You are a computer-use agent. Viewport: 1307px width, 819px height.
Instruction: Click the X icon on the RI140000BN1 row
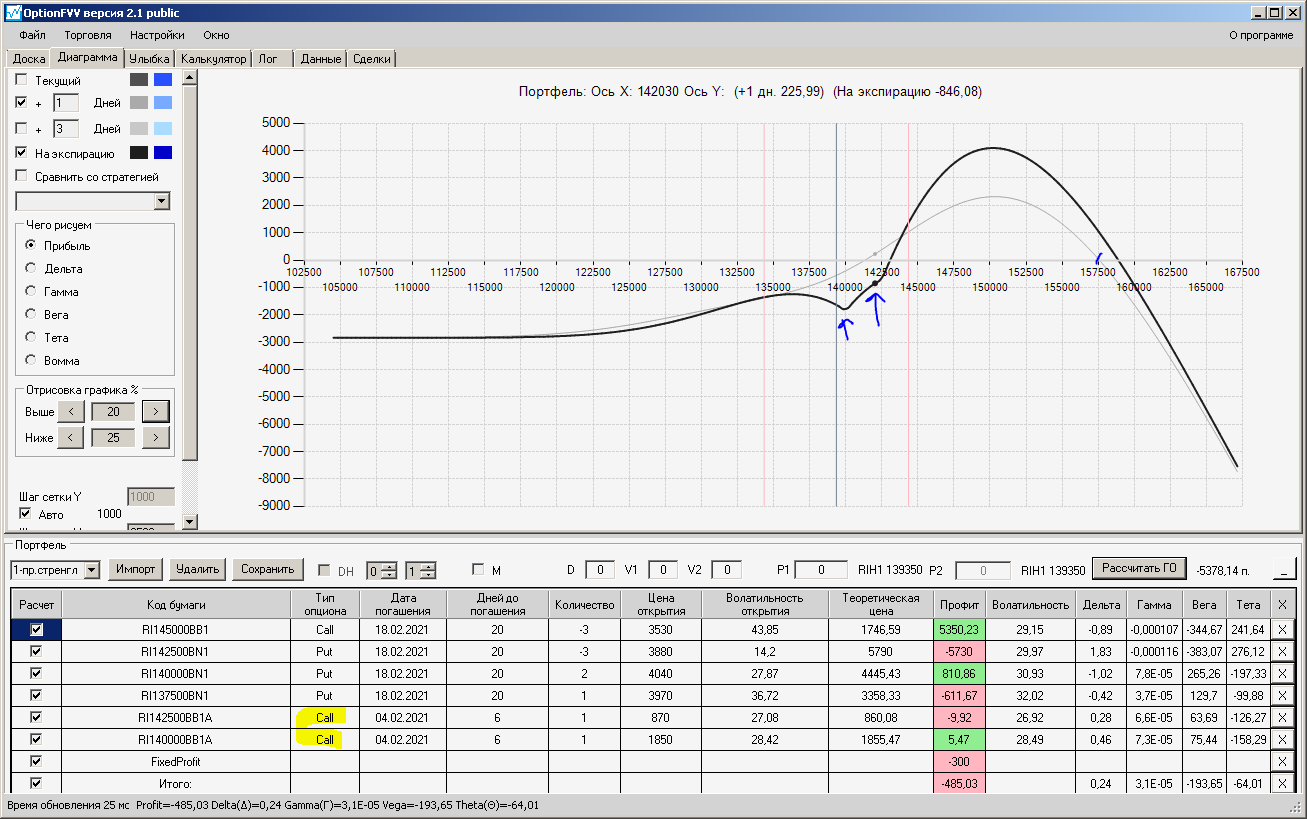click(1283, 674)
